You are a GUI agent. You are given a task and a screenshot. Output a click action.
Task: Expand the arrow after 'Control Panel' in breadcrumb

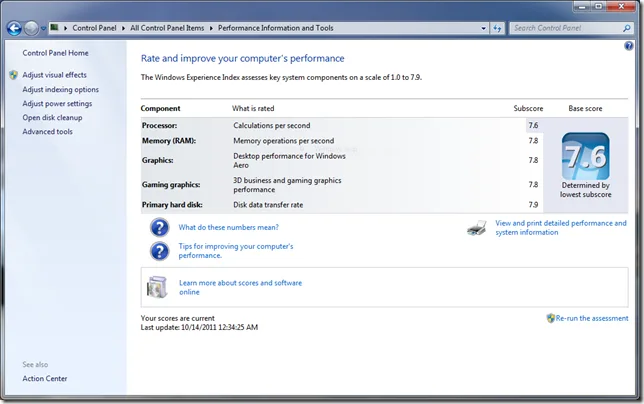point(124,29)
